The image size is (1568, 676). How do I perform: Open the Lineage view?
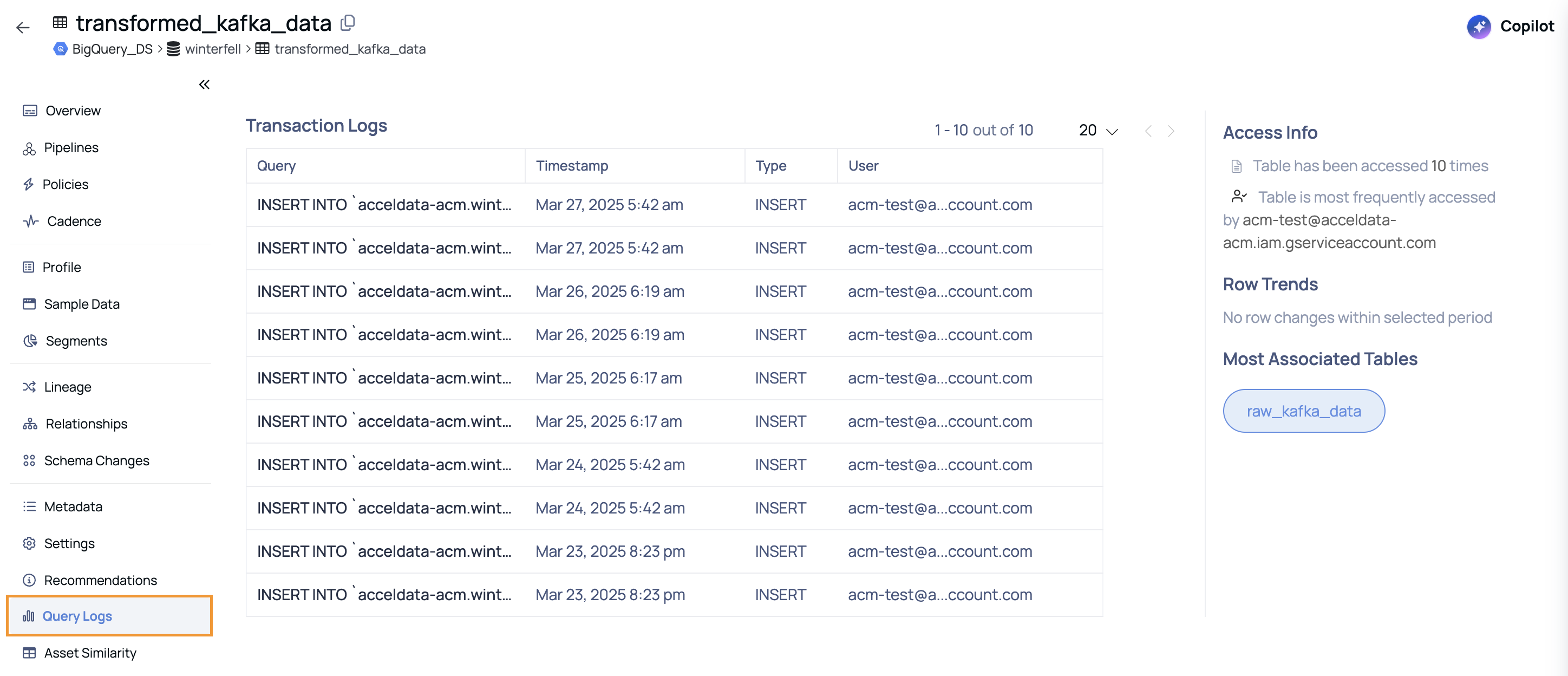point(68,387)
